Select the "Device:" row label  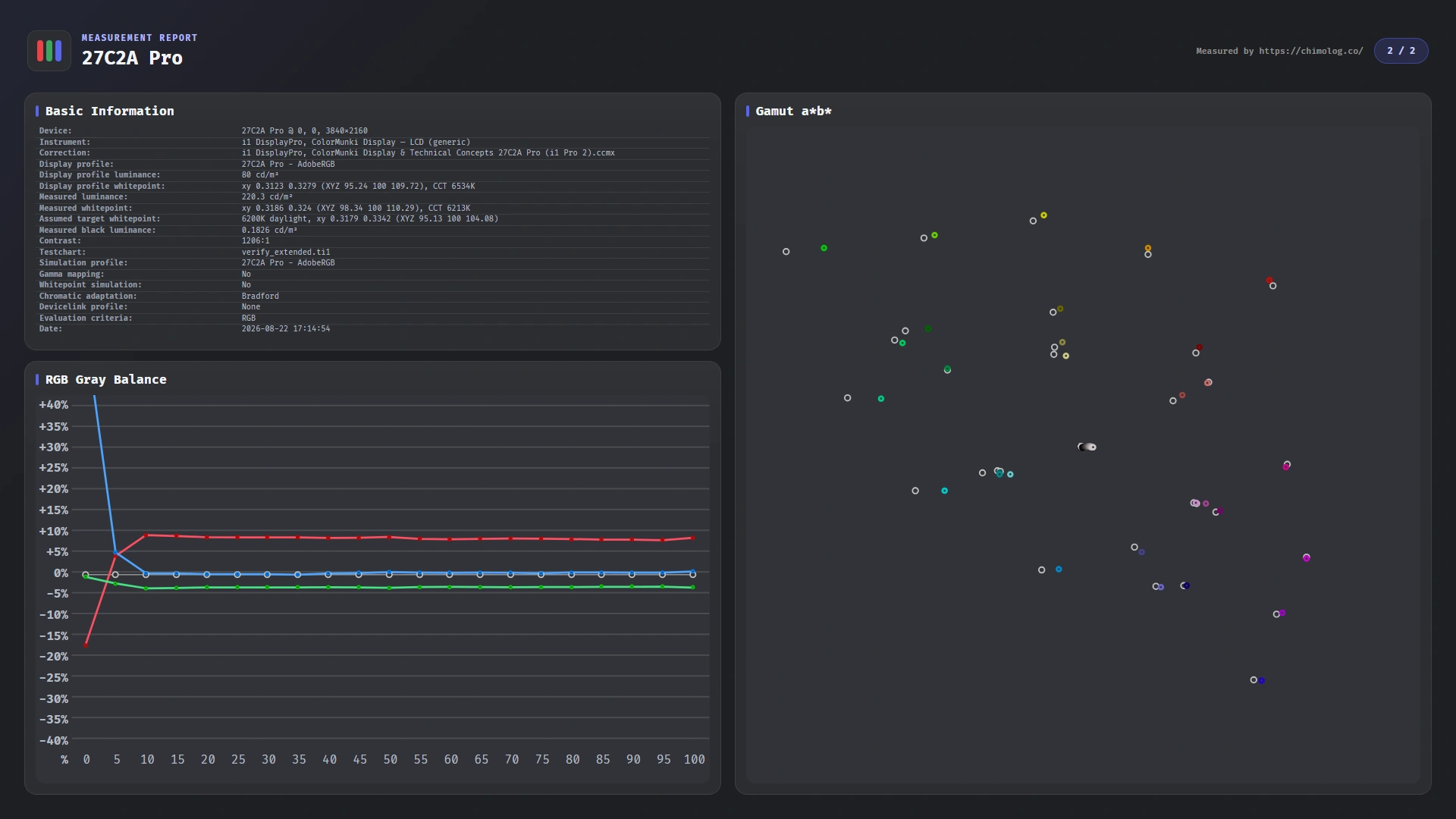pos(55,131)
